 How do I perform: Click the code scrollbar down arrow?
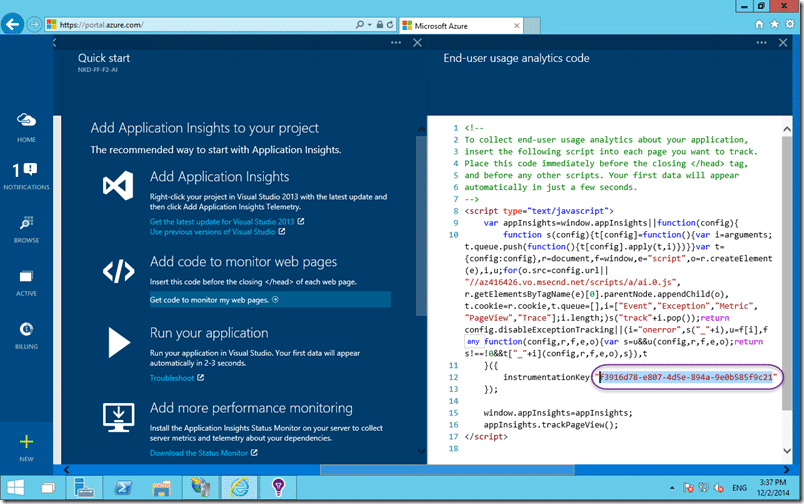pyautogui.click(x=787, y=451)
